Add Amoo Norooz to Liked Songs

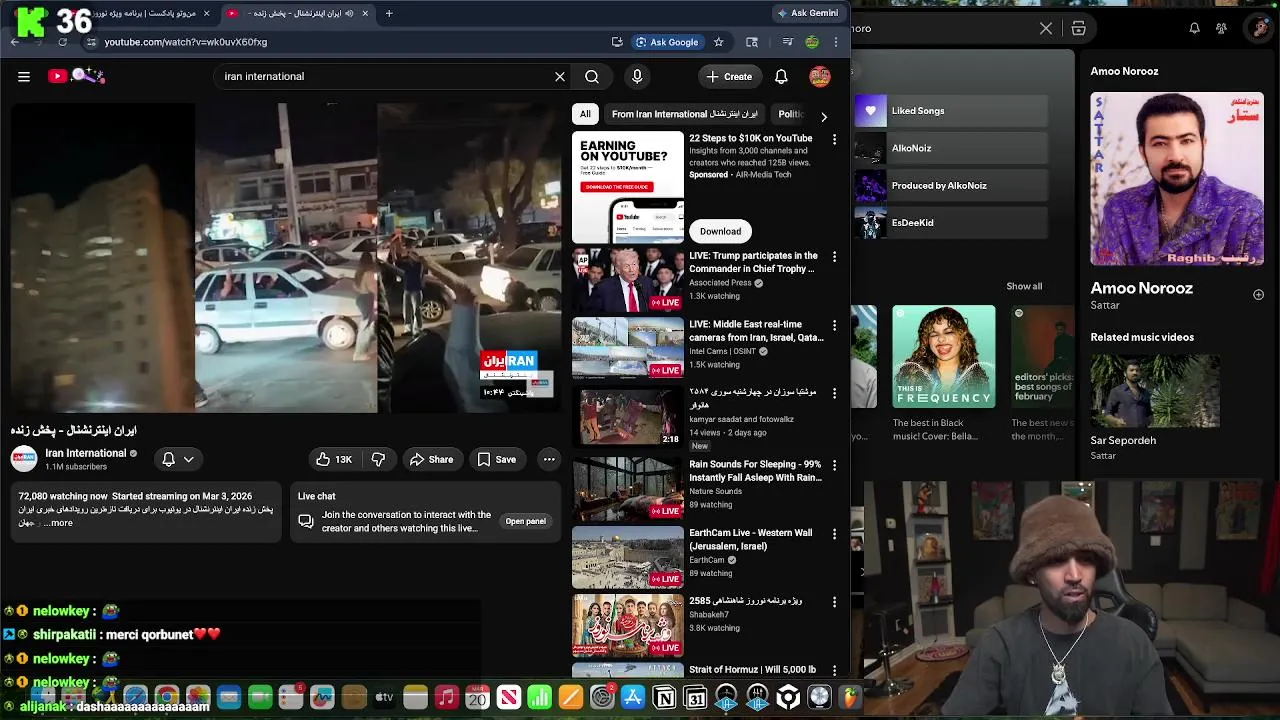coord(1258,294)
